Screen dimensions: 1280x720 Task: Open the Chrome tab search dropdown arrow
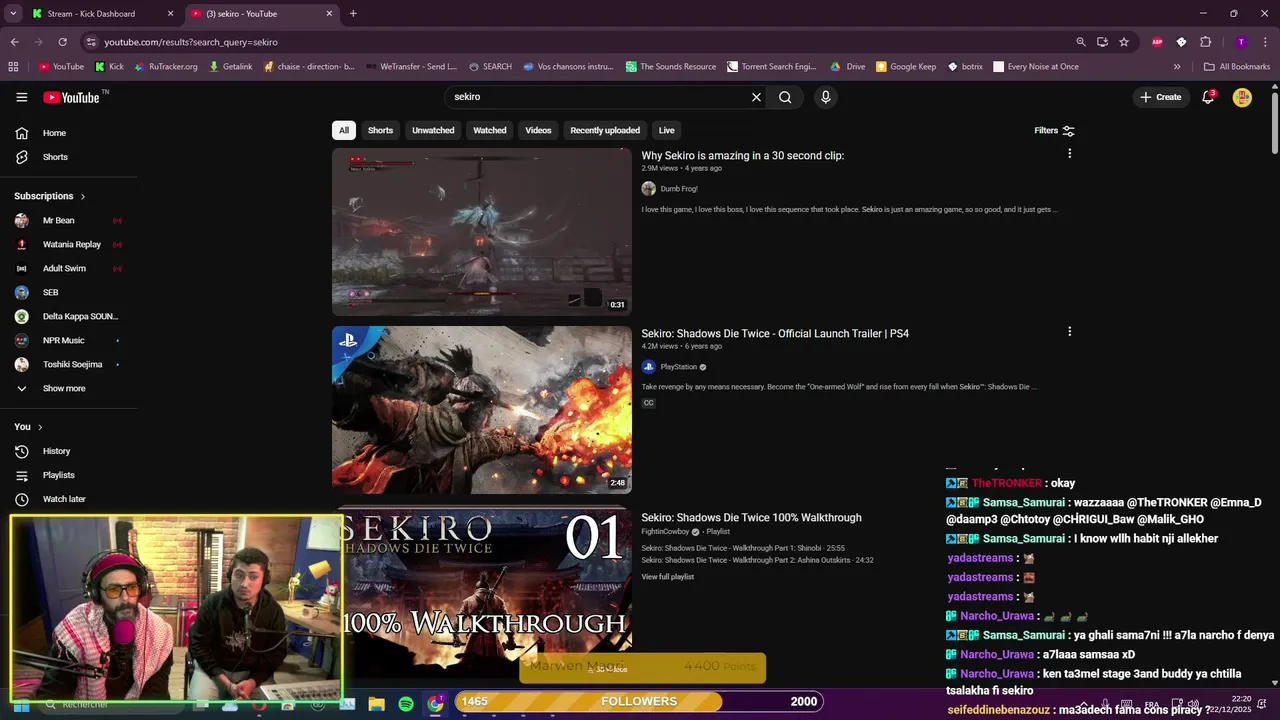[13, 14]
